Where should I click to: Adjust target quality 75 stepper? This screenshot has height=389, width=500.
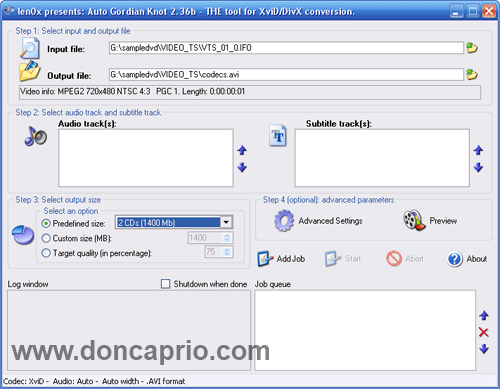(227, 252)
